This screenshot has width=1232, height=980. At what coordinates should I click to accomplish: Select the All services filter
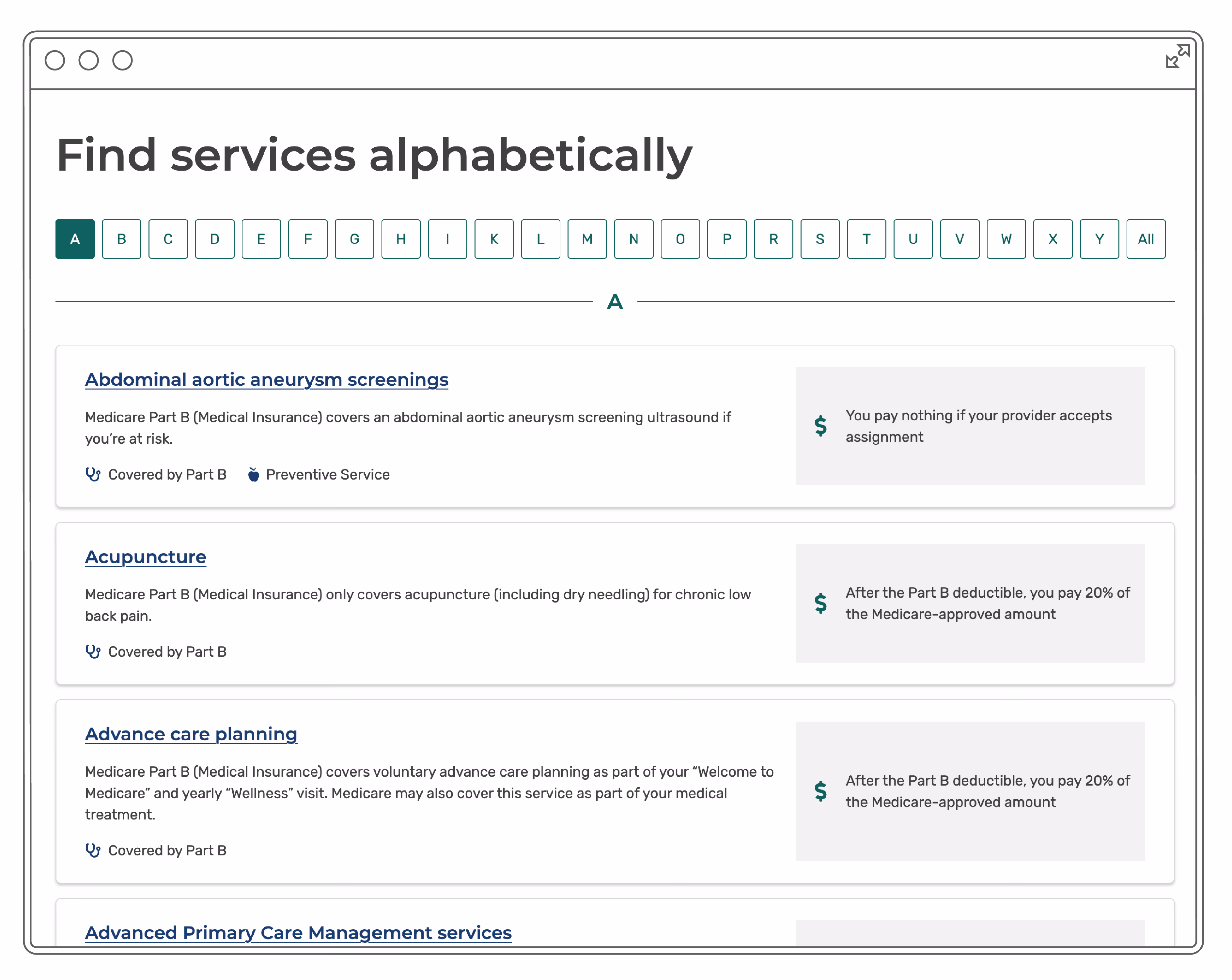(x=1146, y=239)
